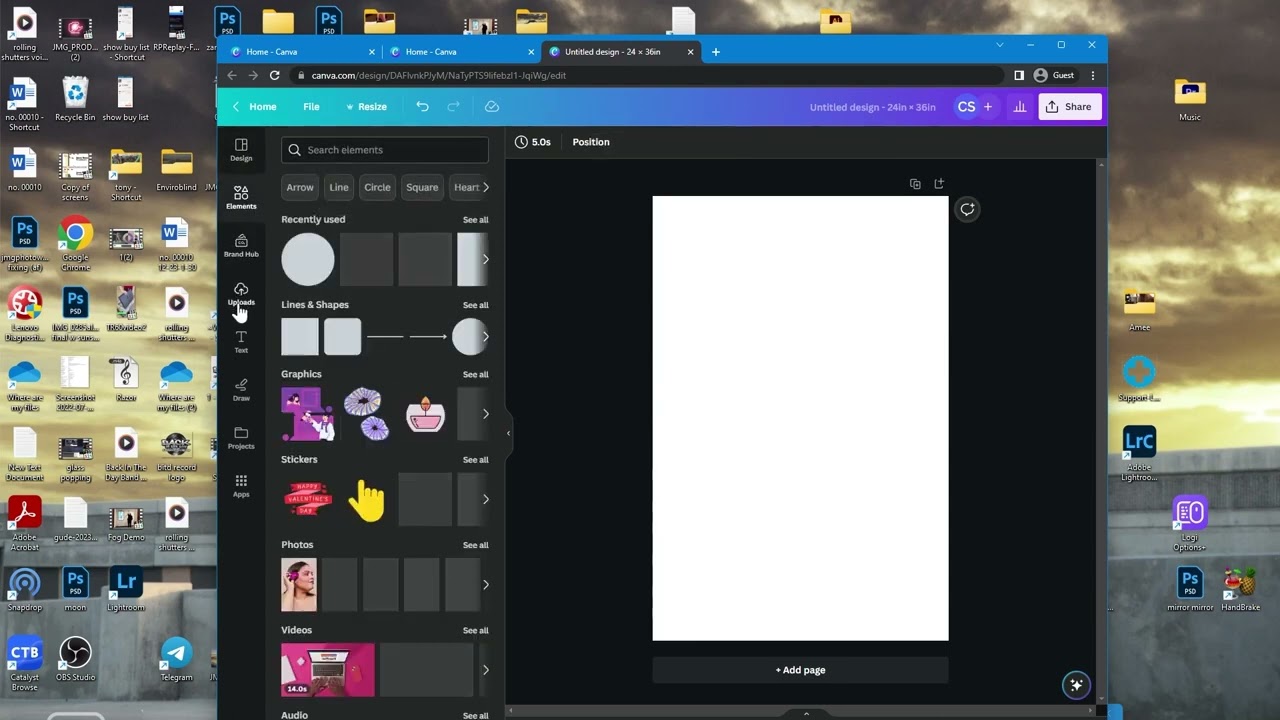Add the rounded square shape thumbnail
Screen dimensions: 1280x720
[342, 337]
